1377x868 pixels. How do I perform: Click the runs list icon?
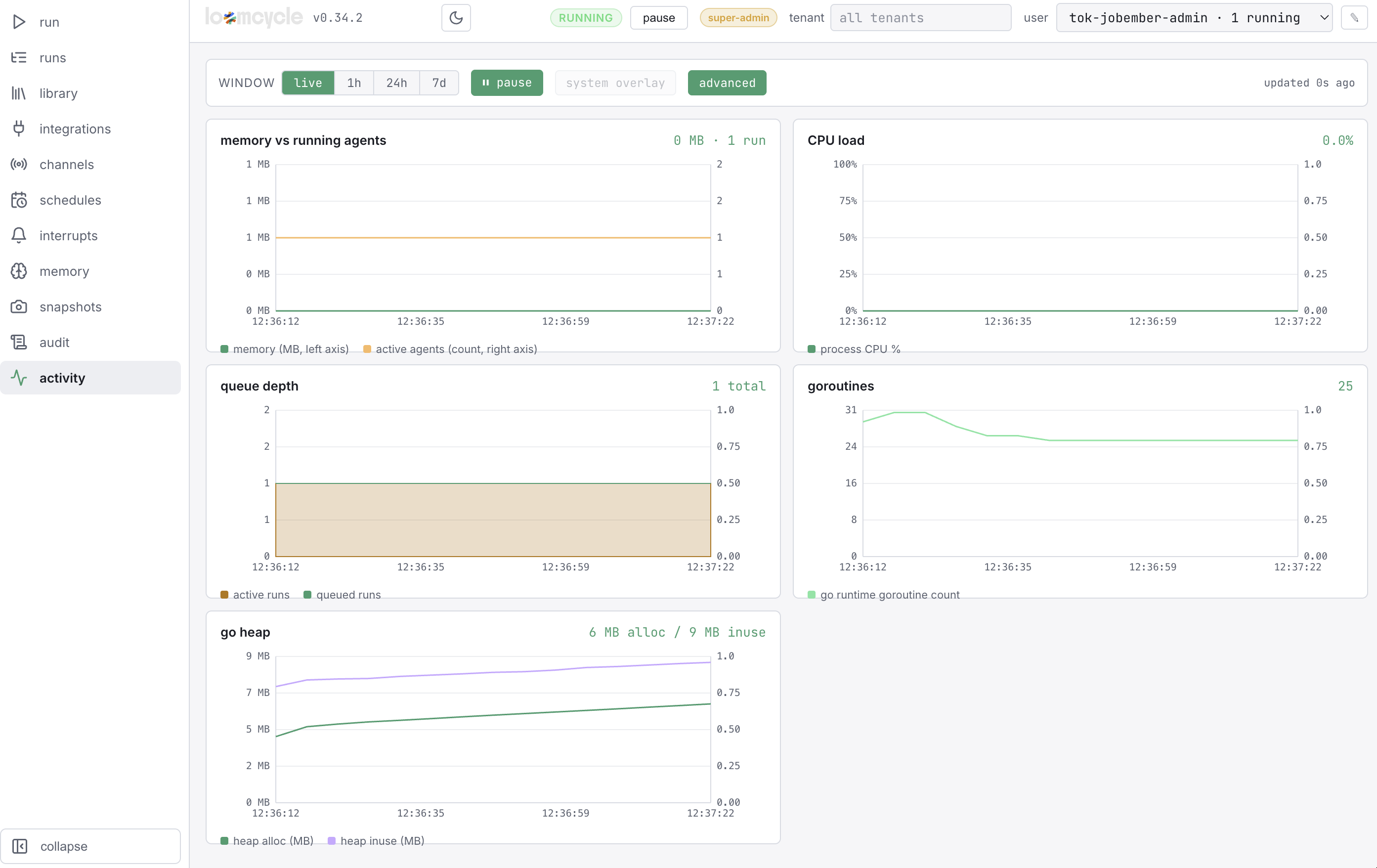tap(19, 58)
